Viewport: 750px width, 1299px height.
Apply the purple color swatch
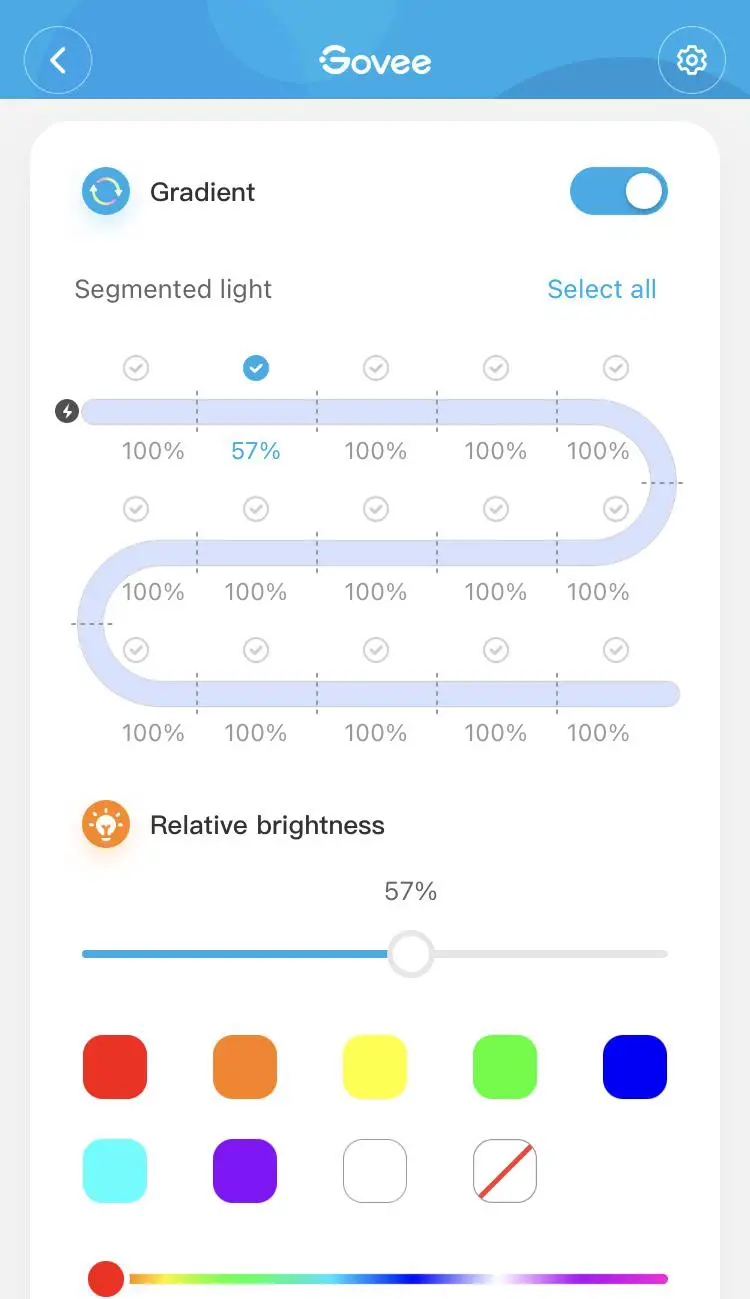click(x=245, y=1171)
